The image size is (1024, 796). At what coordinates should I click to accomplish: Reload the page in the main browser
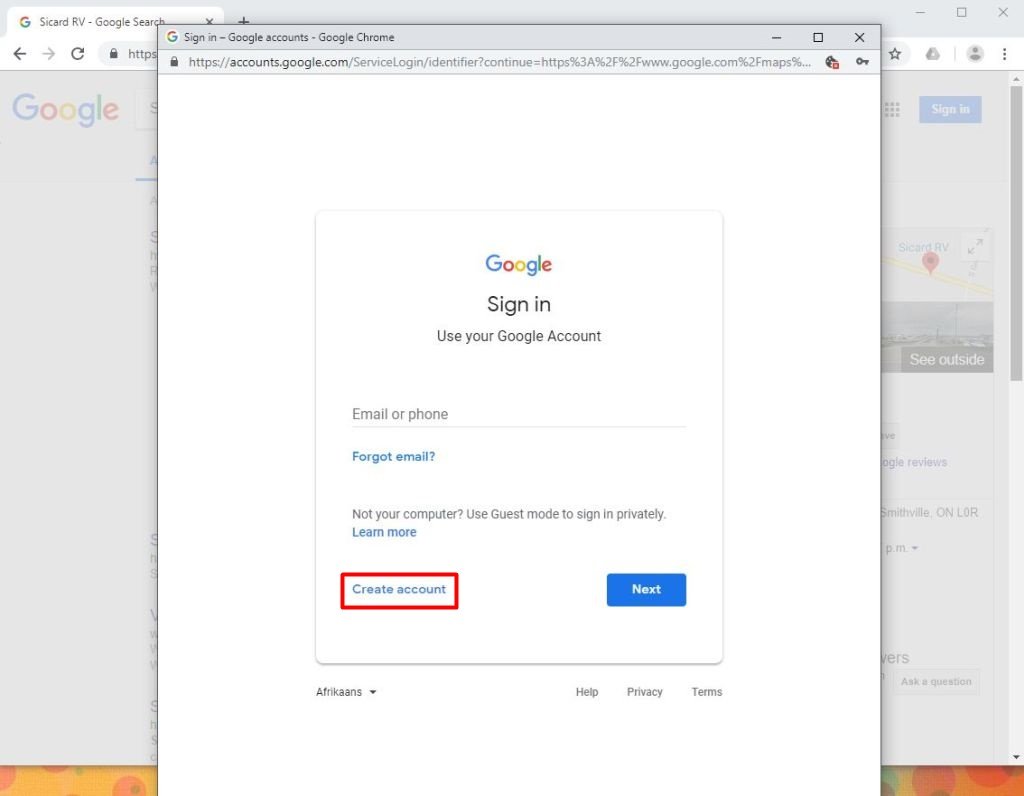[x=78, y=54]
